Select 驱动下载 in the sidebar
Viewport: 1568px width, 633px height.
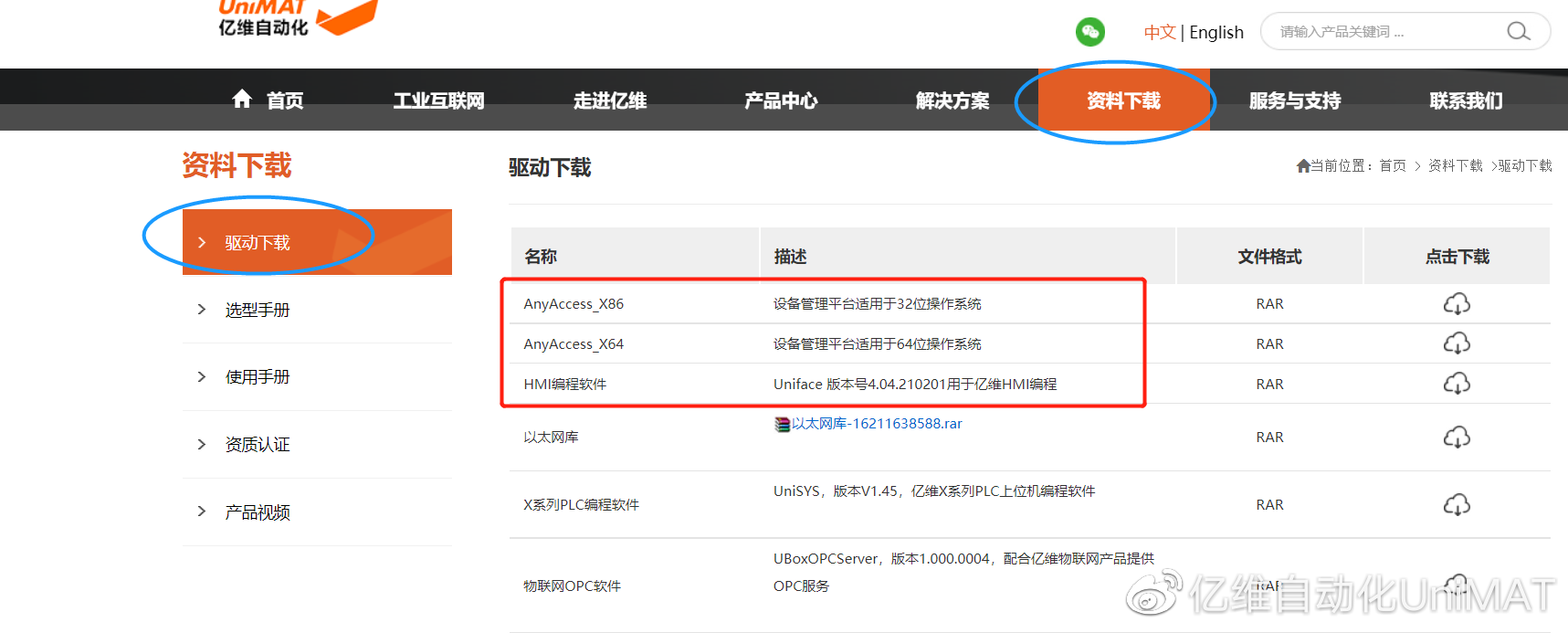coord(317,242)
